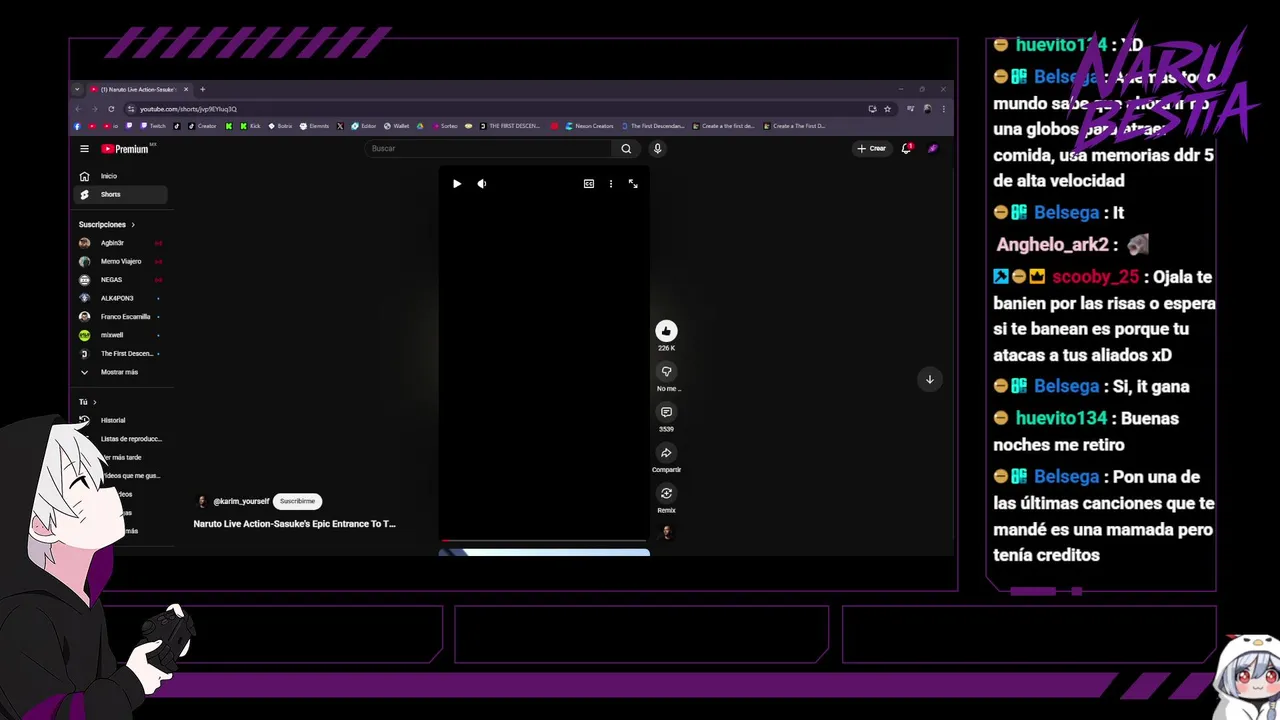1280x720 pixels.
Task: Click the Crear button
Action: [871, 148]
